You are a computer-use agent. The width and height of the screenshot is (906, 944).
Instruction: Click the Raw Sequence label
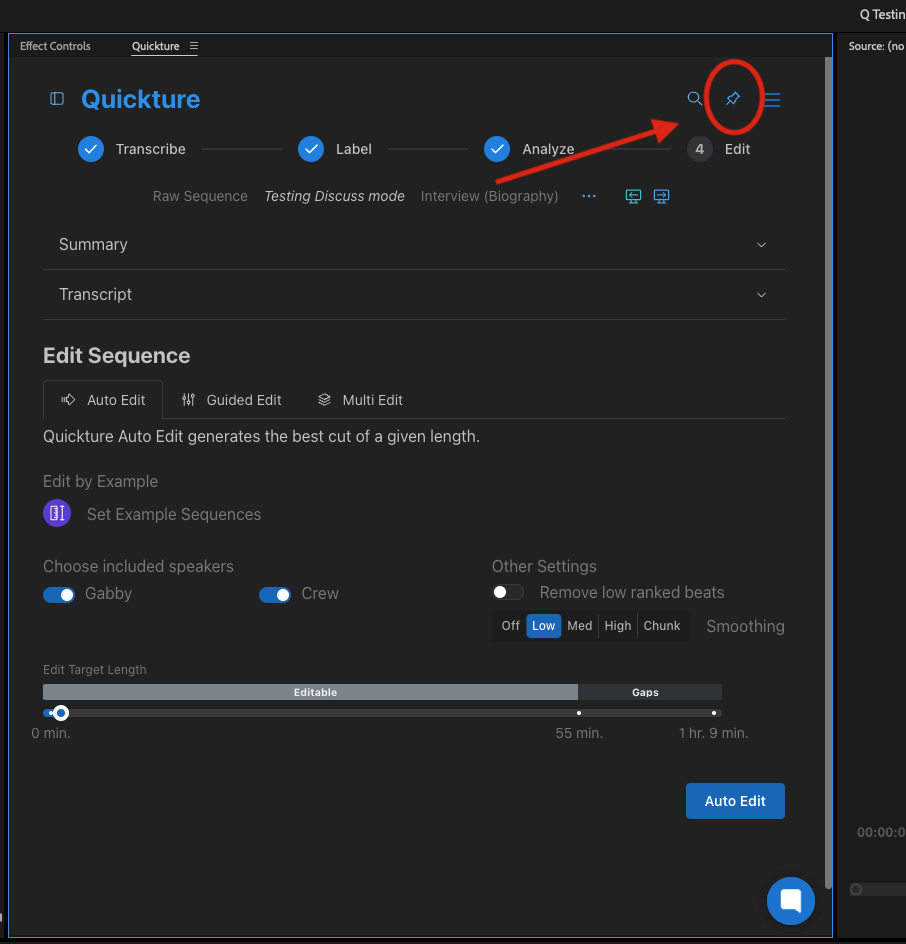pos(200,196)
